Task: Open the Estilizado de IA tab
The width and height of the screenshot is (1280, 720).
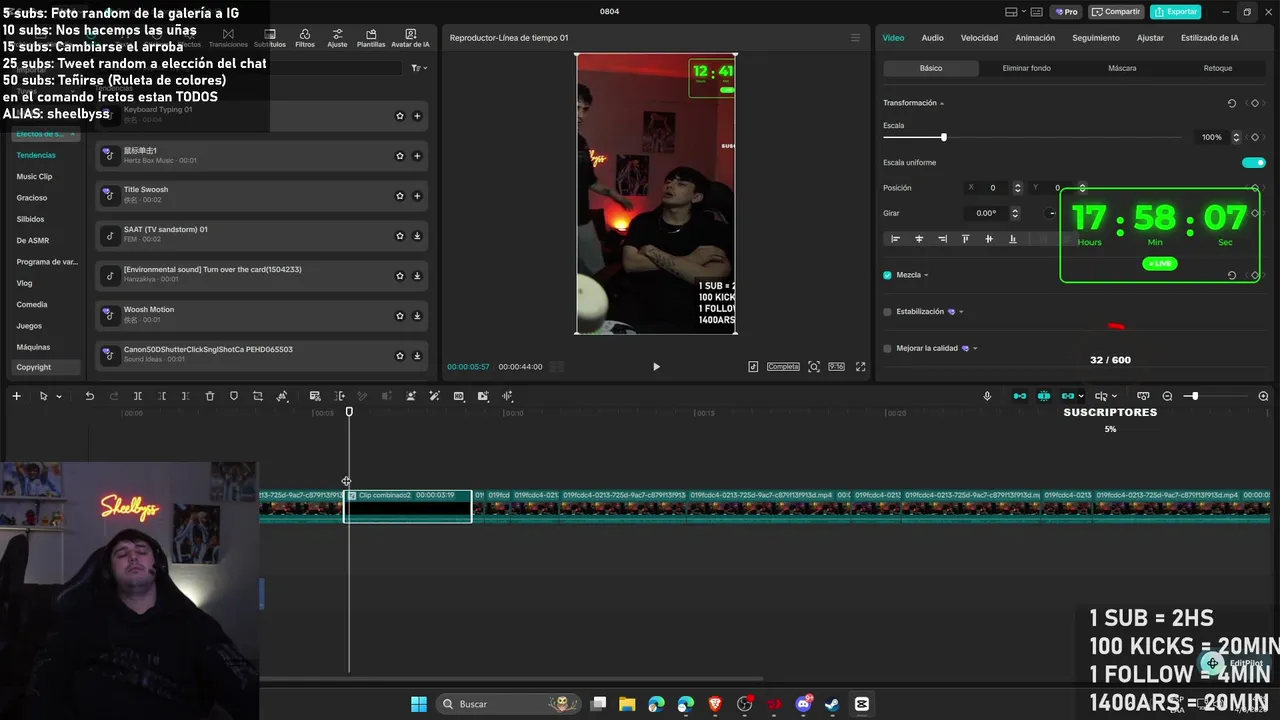Action: [1210, 38]
